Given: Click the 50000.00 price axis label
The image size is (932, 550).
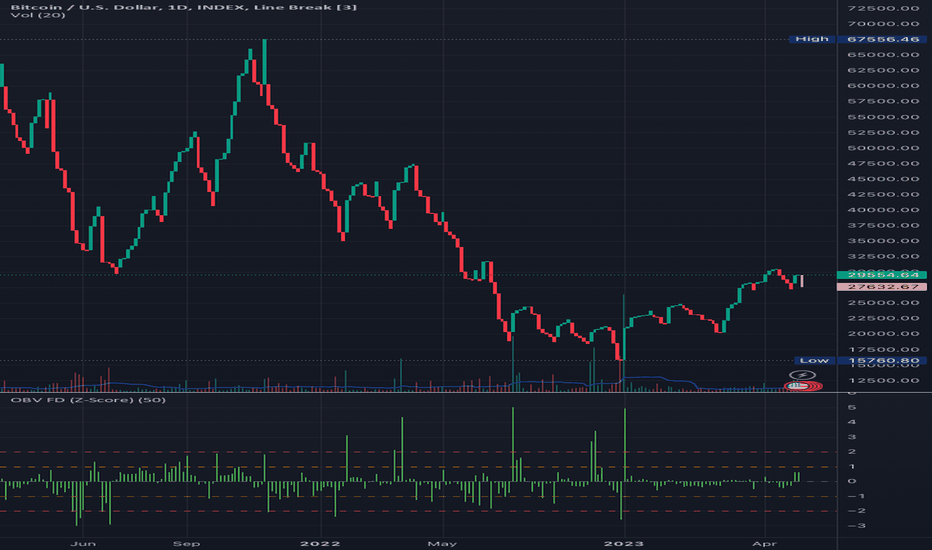Looking at the screenshot, I should (883, 148).
